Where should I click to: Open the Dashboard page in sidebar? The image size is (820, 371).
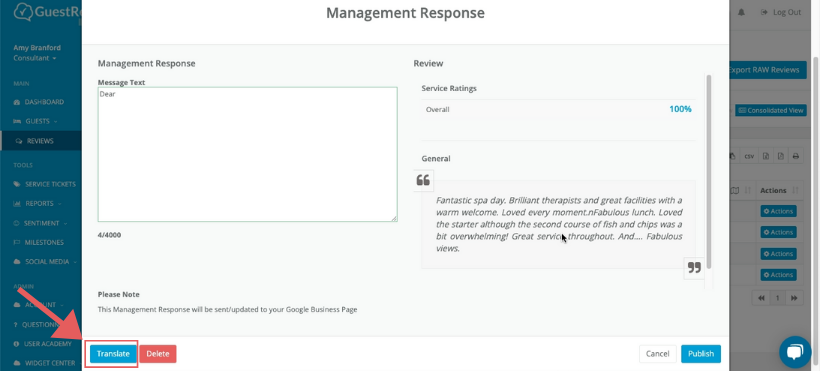[x=39, y=102]
